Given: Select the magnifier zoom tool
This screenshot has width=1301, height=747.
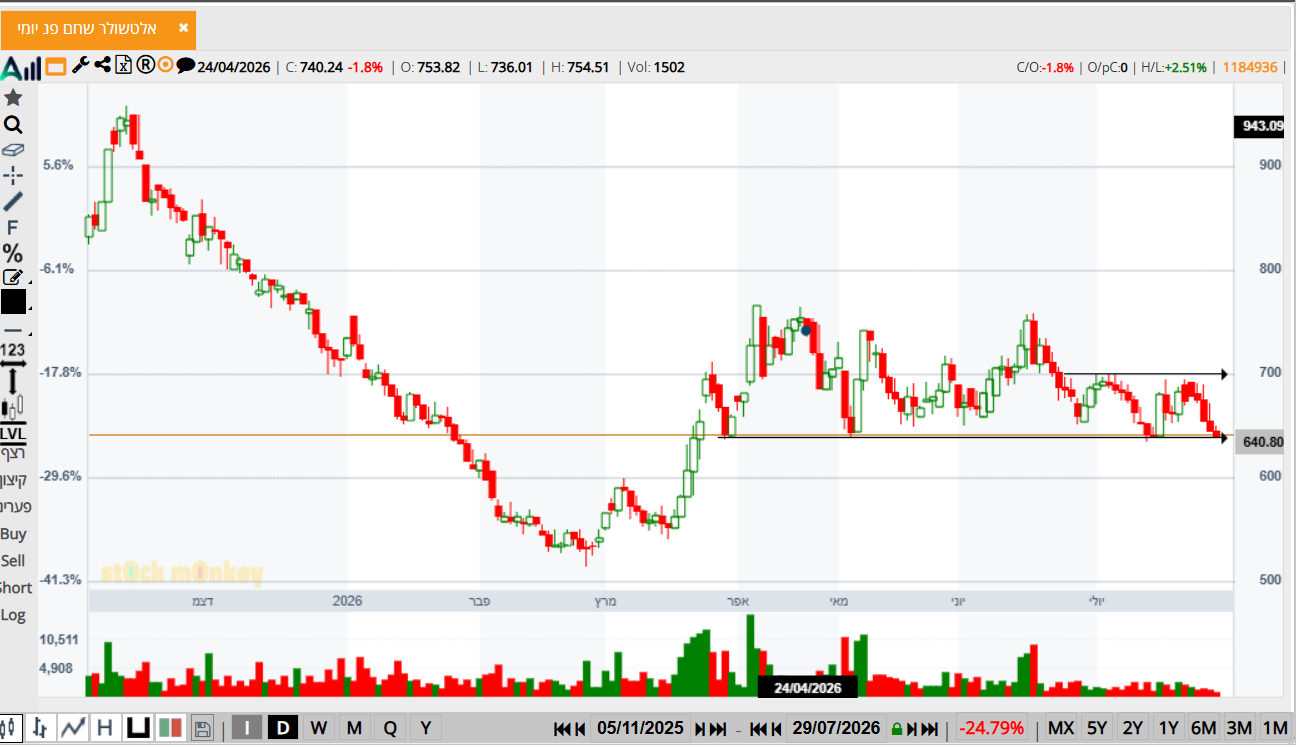Looking at the screenshot, I should 13,125.
